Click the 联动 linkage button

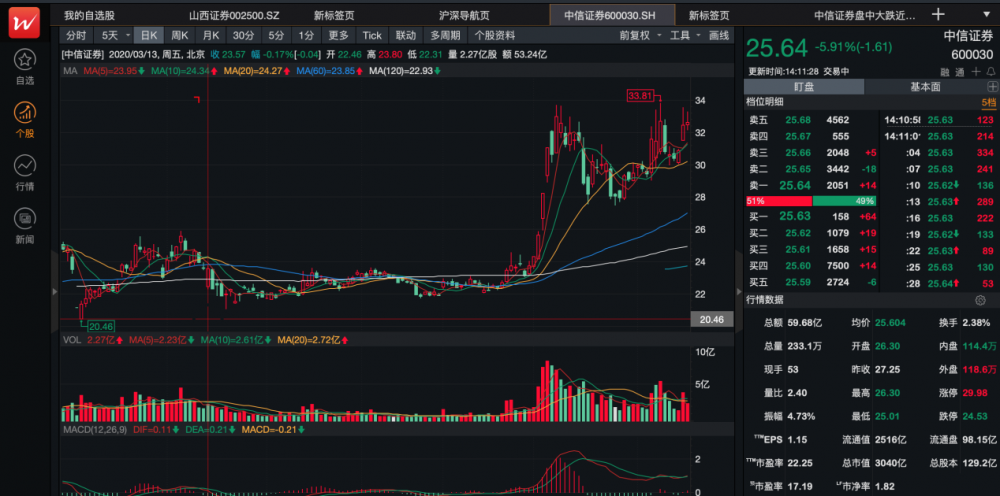[406, 36]
